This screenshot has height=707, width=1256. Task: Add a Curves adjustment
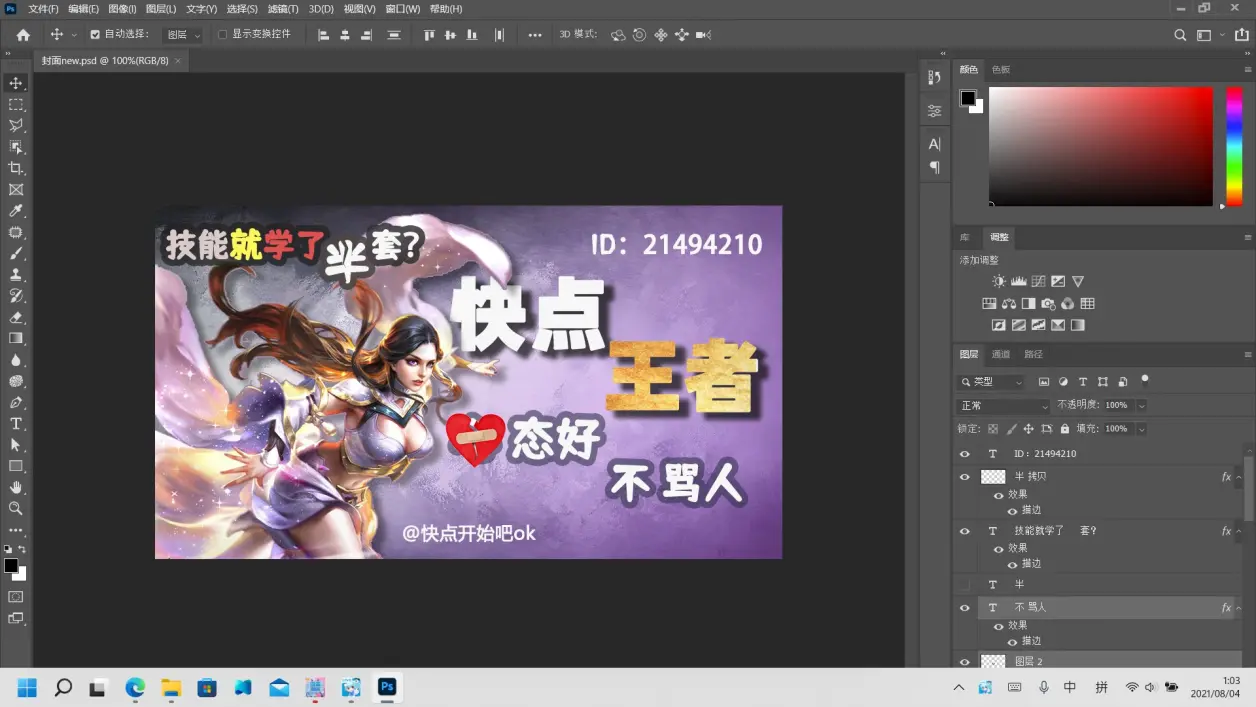[1039, 282]
